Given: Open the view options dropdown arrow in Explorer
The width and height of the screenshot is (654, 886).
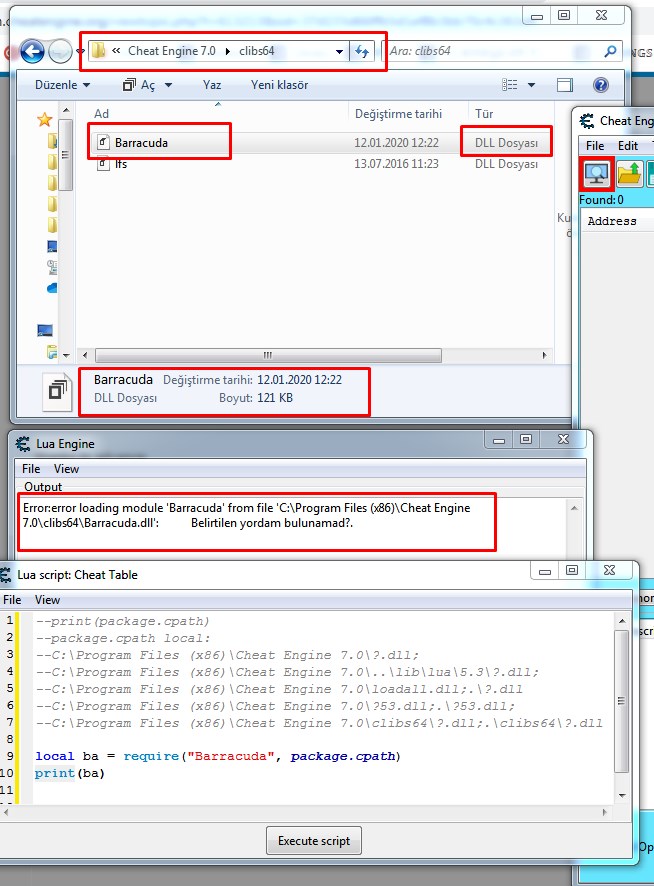Looking at the screenshot, I should coord(531,85).
